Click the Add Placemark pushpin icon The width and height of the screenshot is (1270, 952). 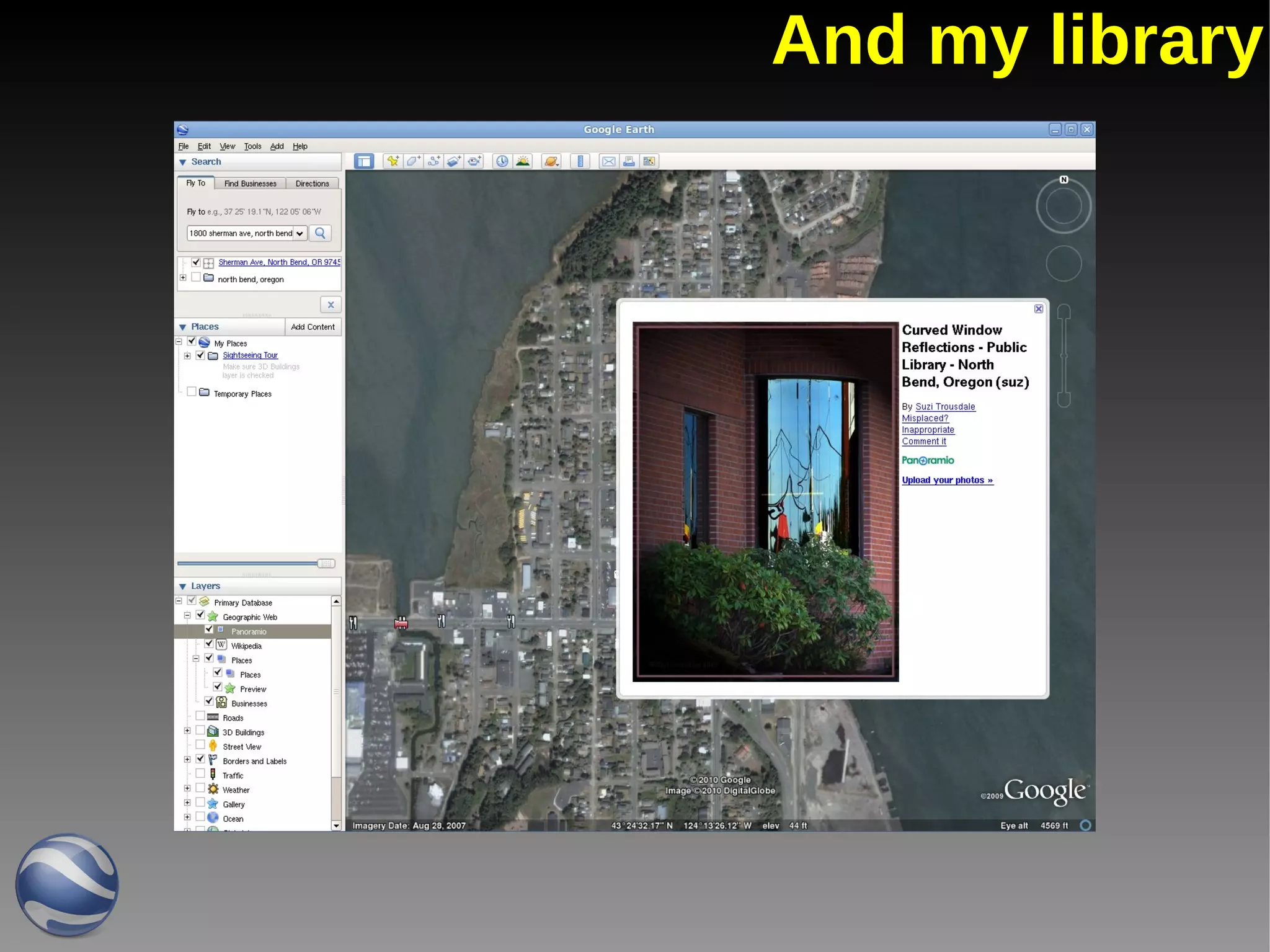click(393, 161)
